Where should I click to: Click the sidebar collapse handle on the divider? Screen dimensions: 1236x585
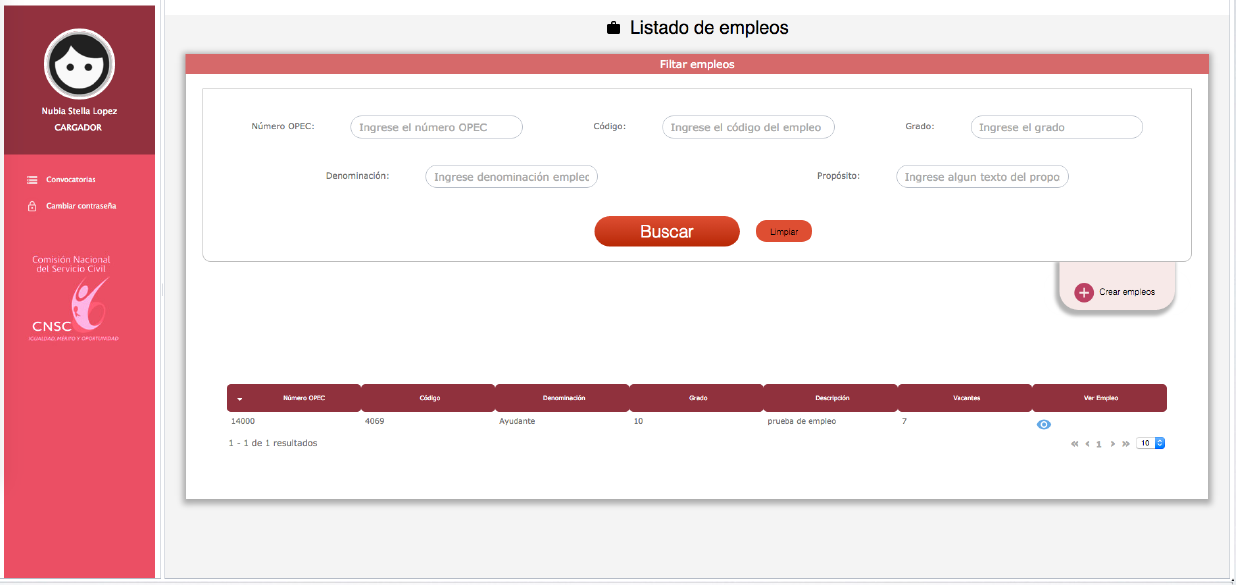pos(162,290)
